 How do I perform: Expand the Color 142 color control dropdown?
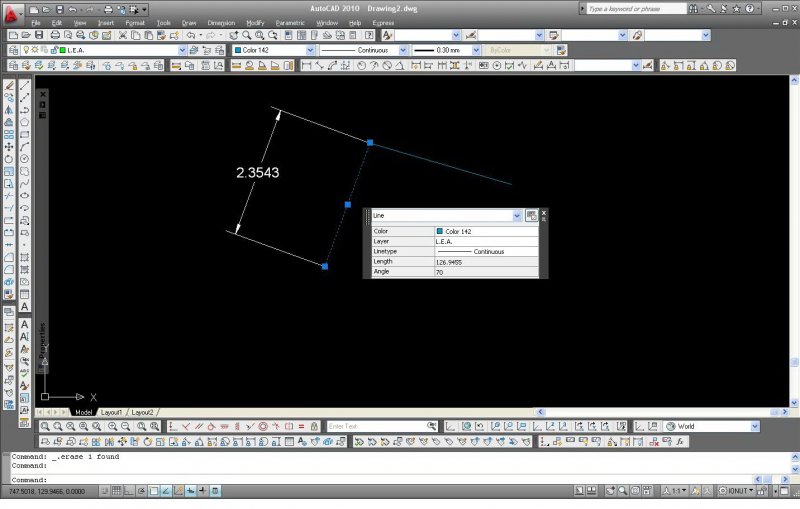pos(310,49)
